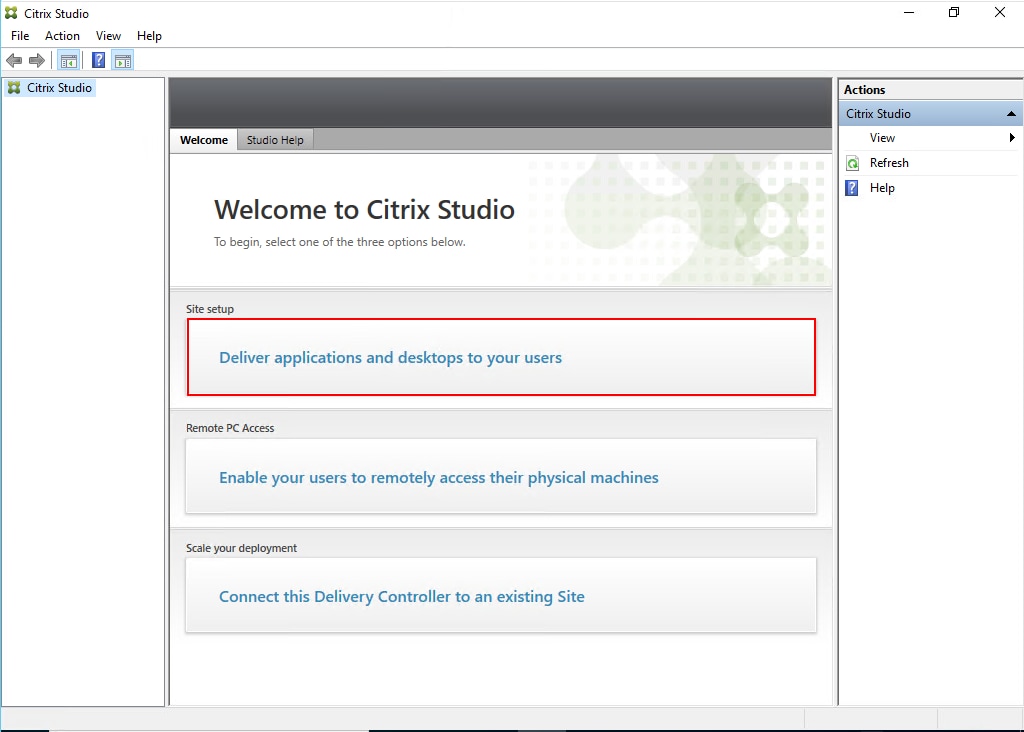Viewport: 1024px width, 732px height.
Task: Toggle the Show/Hide Console Tree icon
Action: pos(69,61)
